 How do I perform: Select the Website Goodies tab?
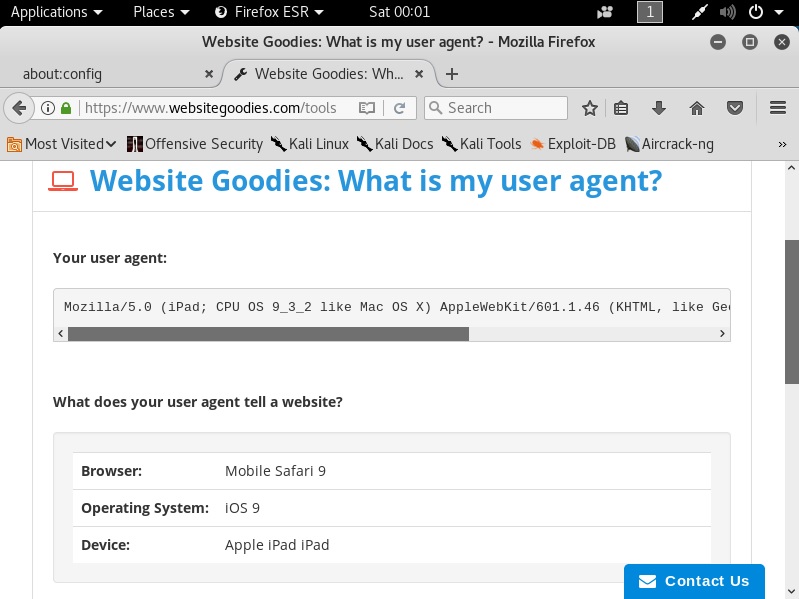[x=329, y=74]
